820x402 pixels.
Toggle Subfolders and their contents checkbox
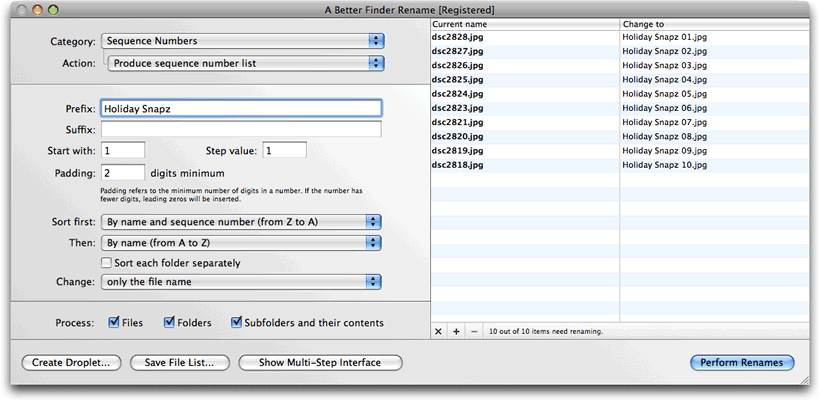(236, 323)
